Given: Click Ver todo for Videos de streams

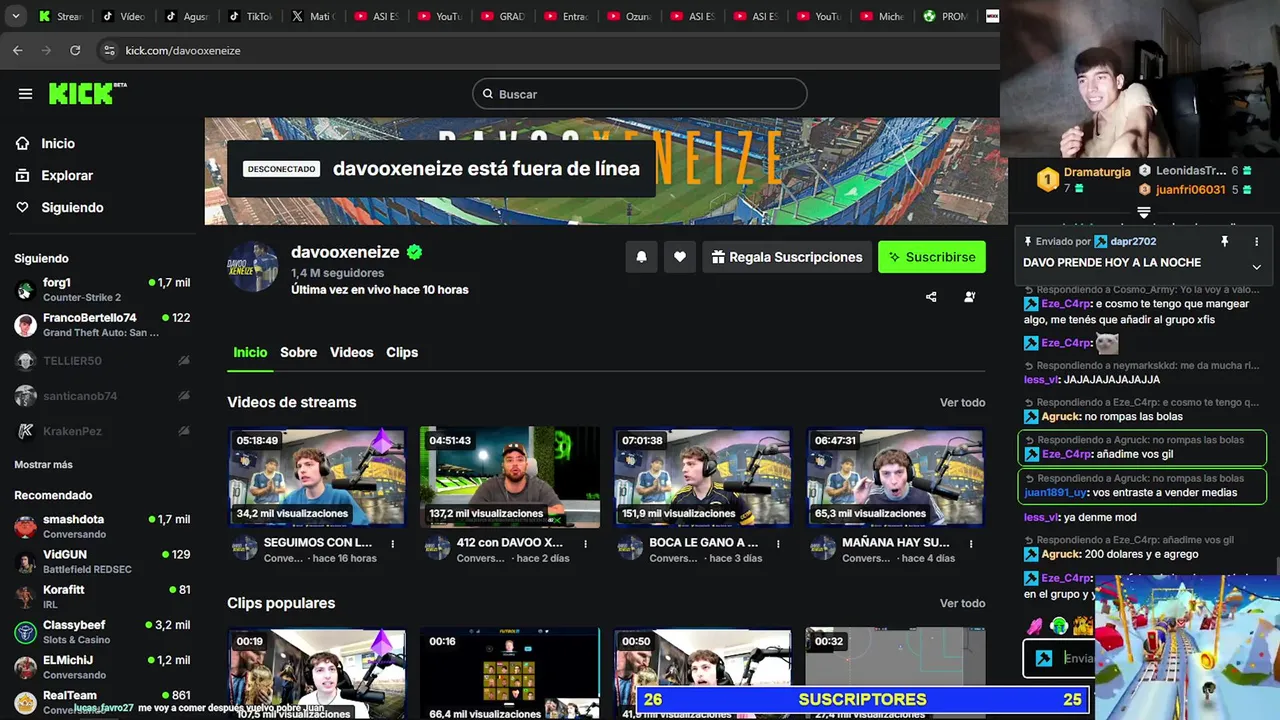Looking at the screenshot, I should (962, 402).
